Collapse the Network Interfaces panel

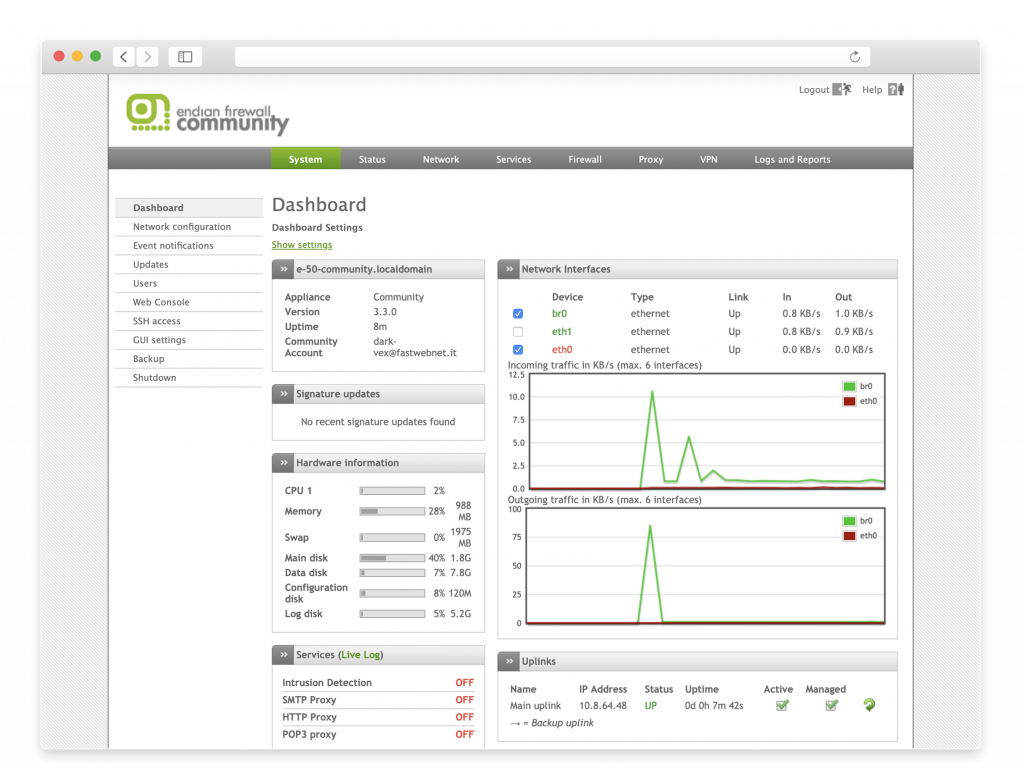point(509,269)
